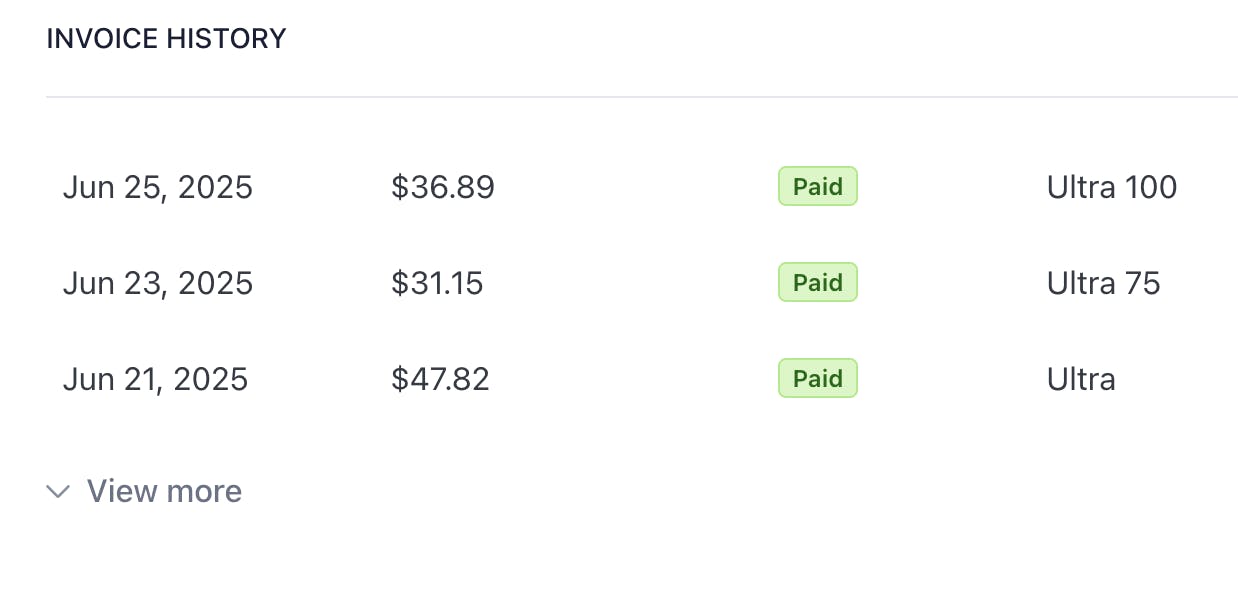Viewport: 1238px width, 614px height.
Task: Select the $31.15 invoice amount
Action: click(437, 283)
